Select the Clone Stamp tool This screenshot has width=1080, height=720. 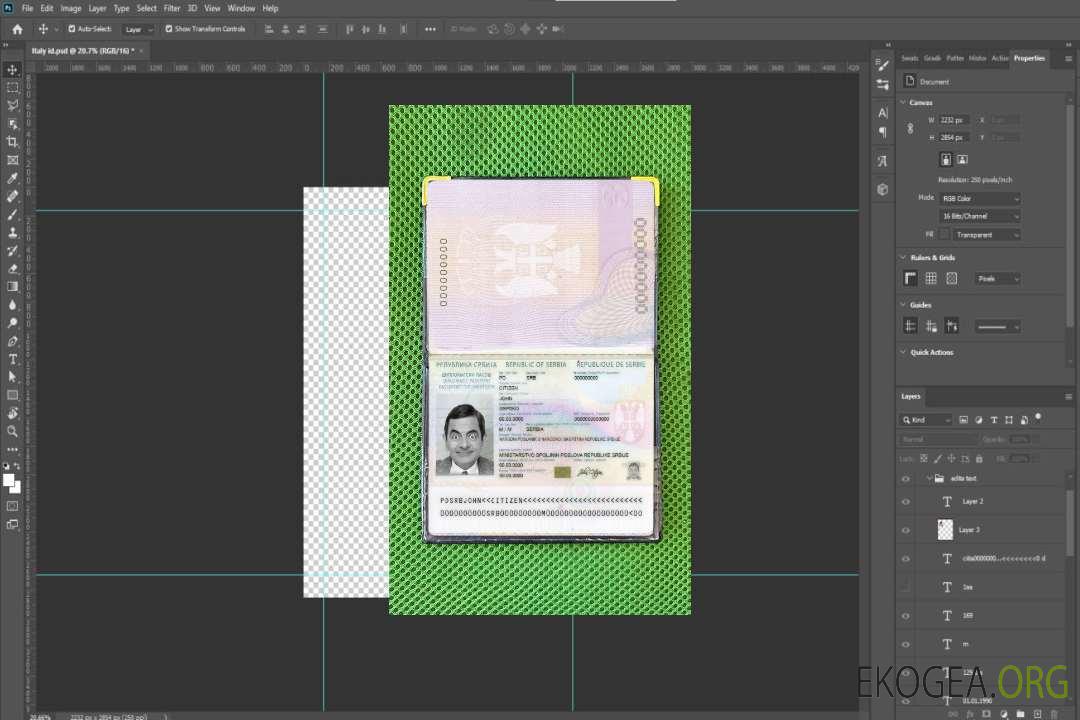pyautogui.click(x=12, y=233)
